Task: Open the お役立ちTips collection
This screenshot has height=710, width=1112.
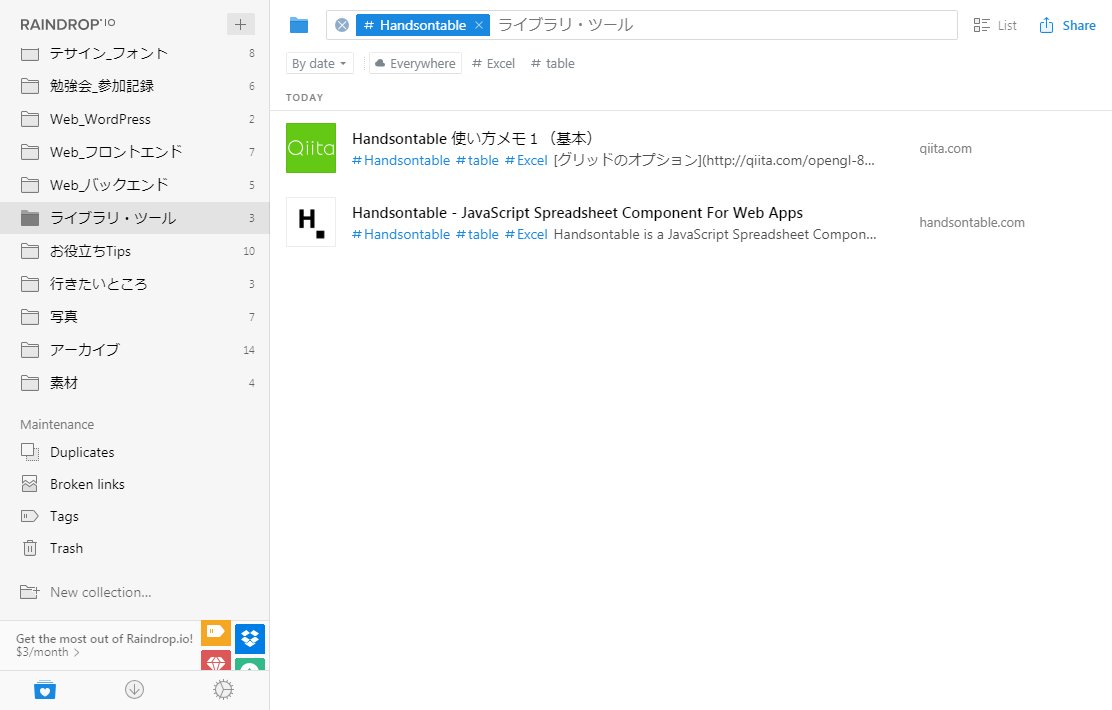Action: pyautogui.click(x=135, y=251)
